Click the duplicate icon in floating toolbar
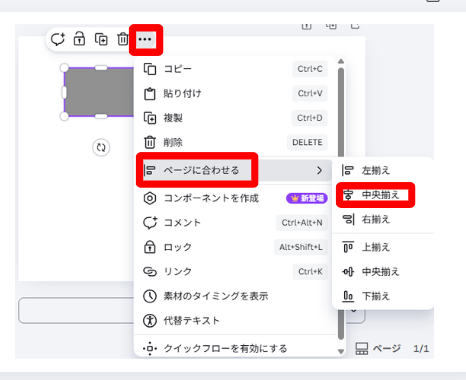Screen dimensions: 466x380 pos(101,39)
